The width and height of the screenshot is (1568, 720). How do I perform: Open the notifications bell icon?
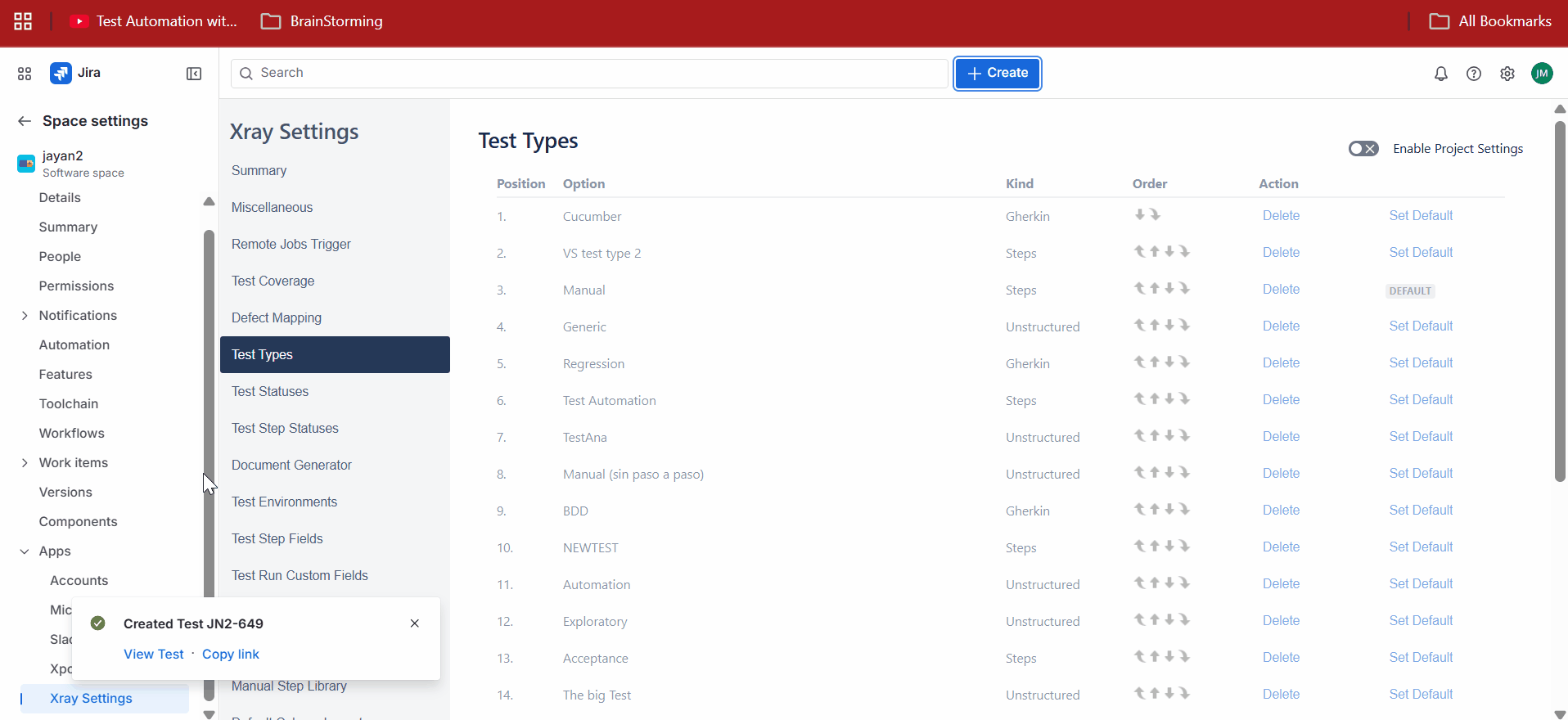point(1440,74)
